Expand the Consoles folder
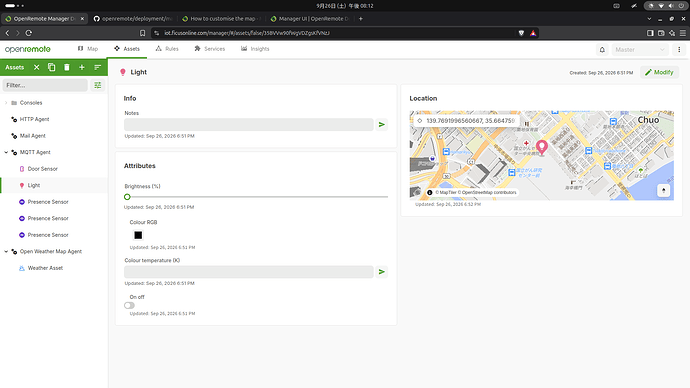690x388 pixels. [6, 103]
